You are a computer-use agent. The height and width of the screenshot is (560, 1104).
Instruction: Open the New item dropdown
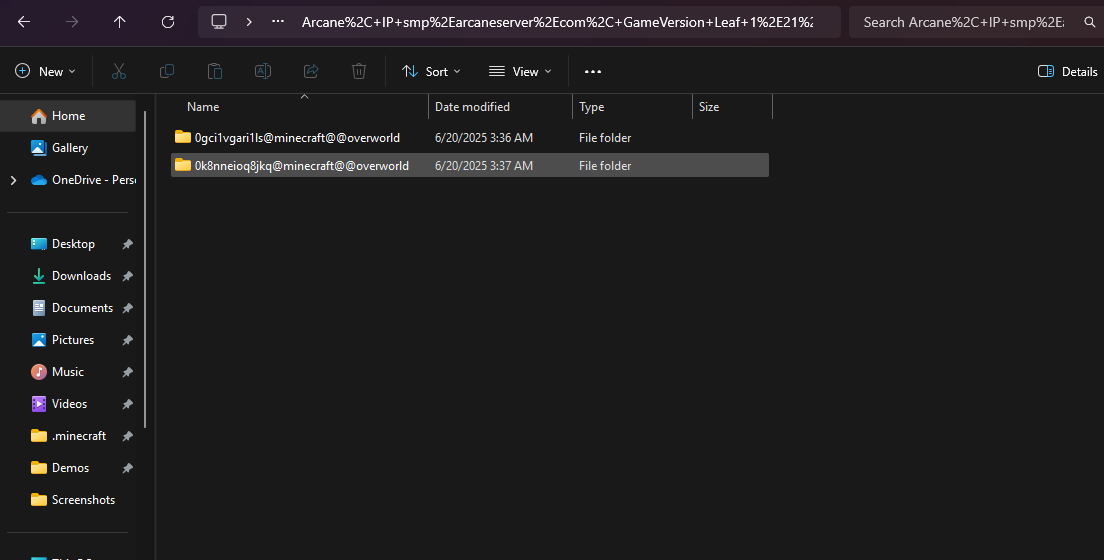coord(45,71)
